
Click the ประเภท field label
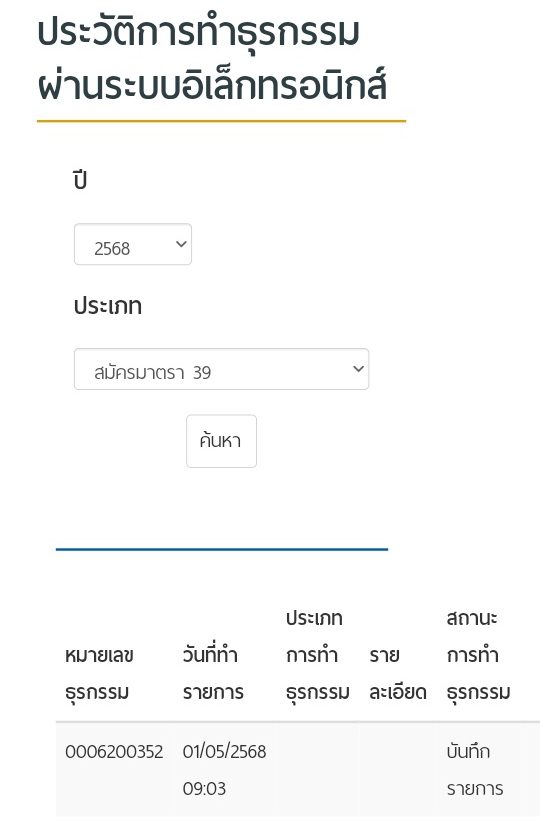pyautogui.click(x=108, y=306)
